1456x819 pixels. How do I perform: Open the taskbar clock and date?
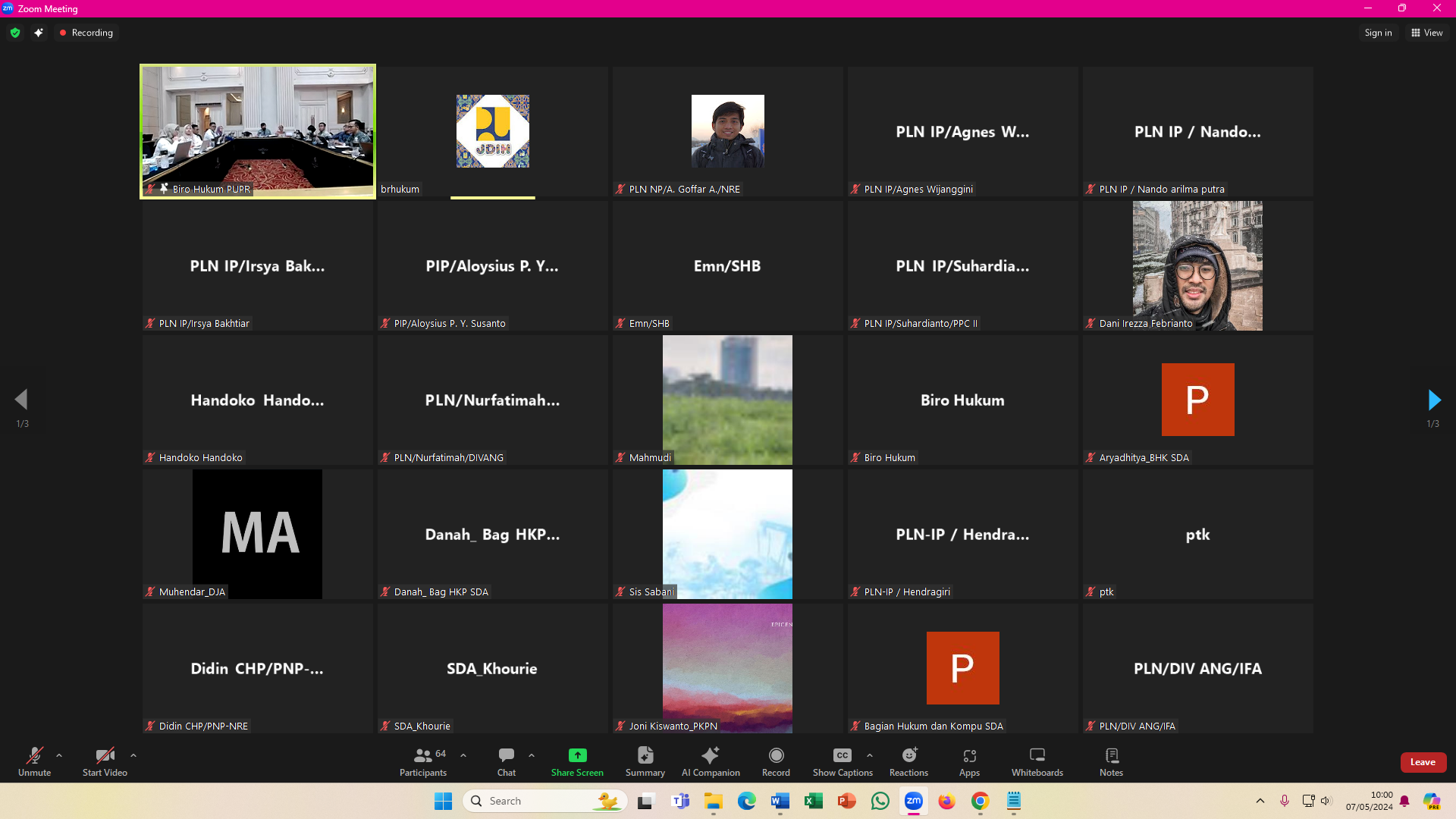(1369, 801)
